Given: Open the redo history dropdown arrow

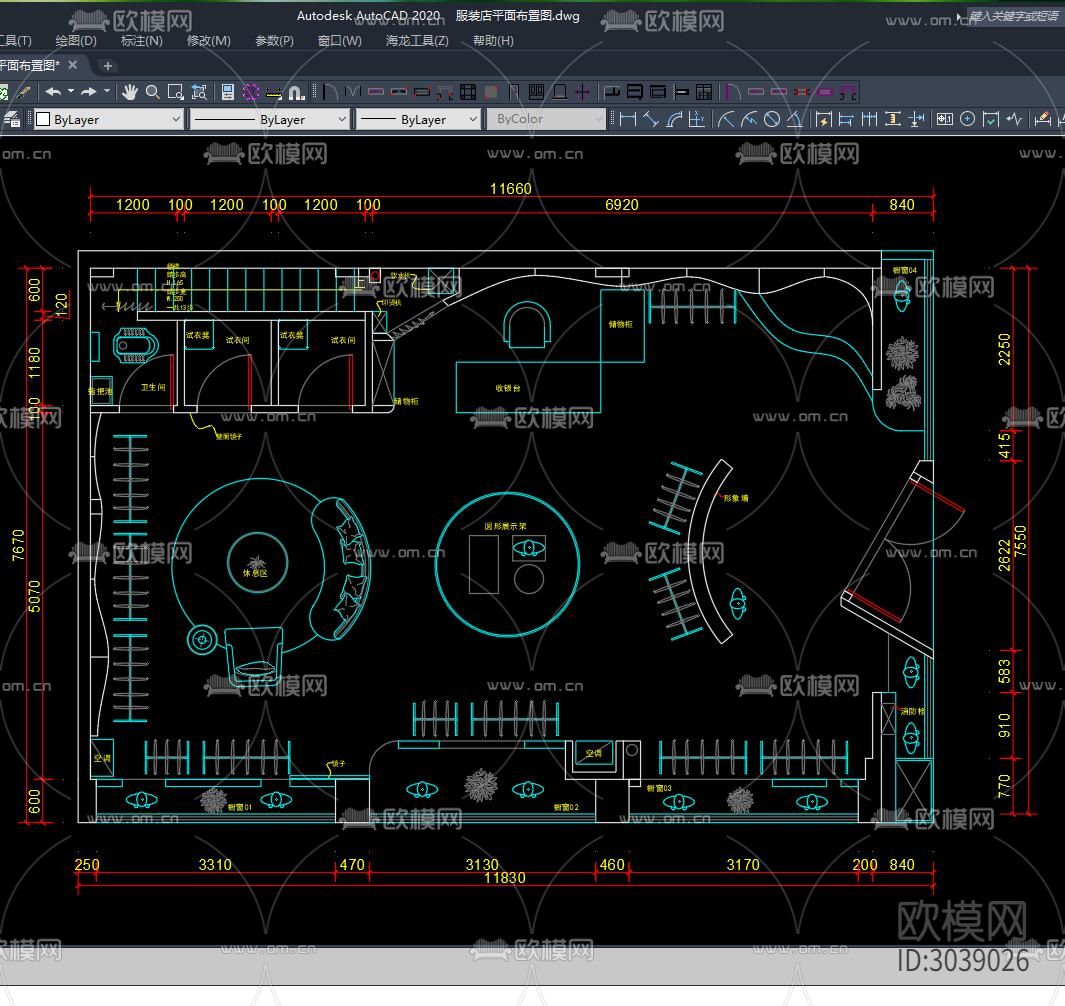Looking at the screenshot, I should [107, 91].
